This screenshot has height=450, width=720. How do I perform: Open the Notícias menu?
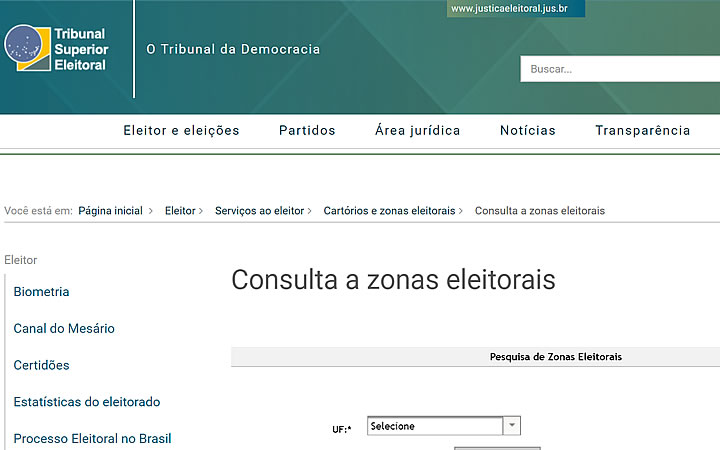pos(528,130)
